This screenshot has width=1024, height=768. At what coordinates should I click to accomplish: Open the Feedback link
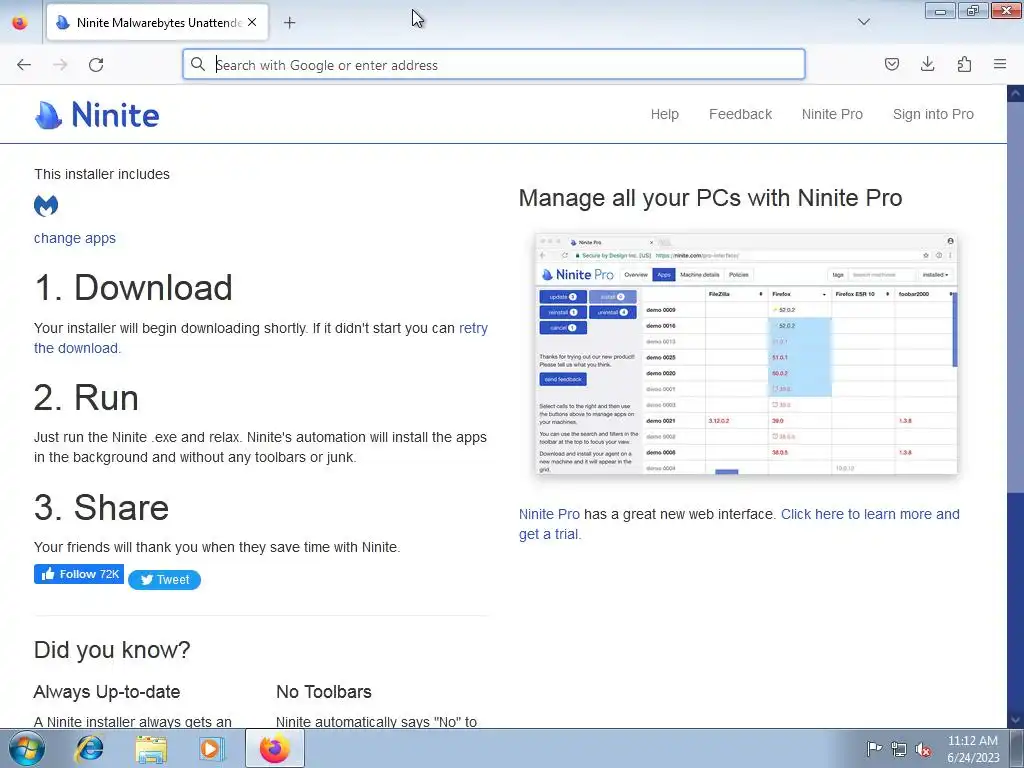(740, 114)
